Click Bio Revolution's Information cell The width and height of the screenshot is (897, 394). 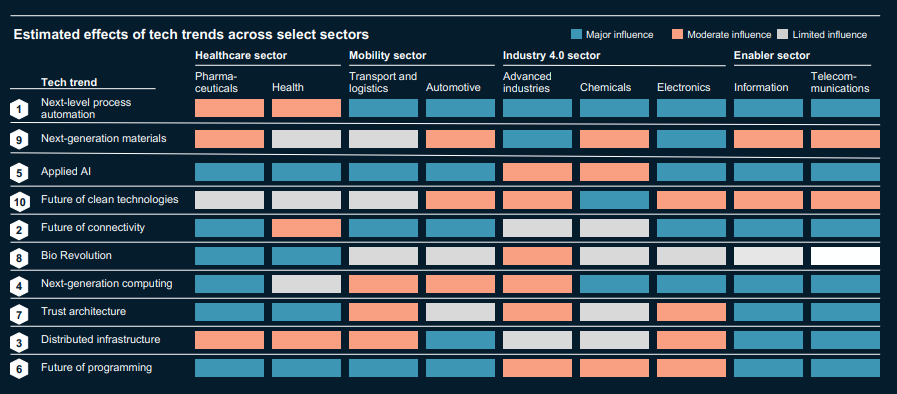768,256
